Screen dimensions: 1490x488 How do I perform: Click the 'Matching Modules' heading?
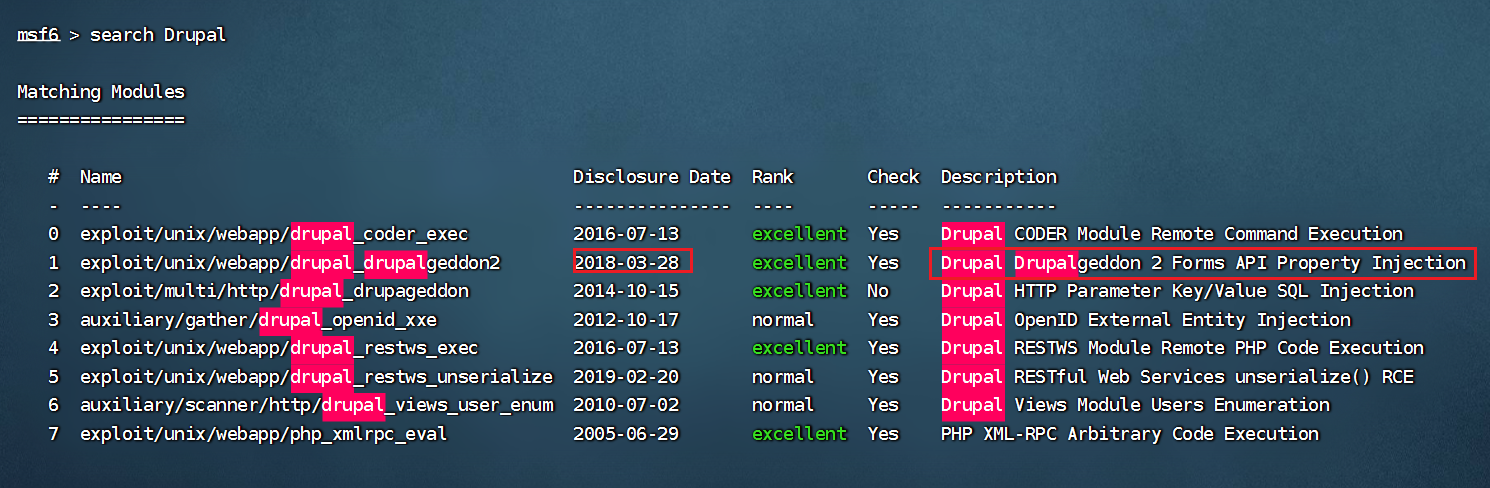pos(101,92)
